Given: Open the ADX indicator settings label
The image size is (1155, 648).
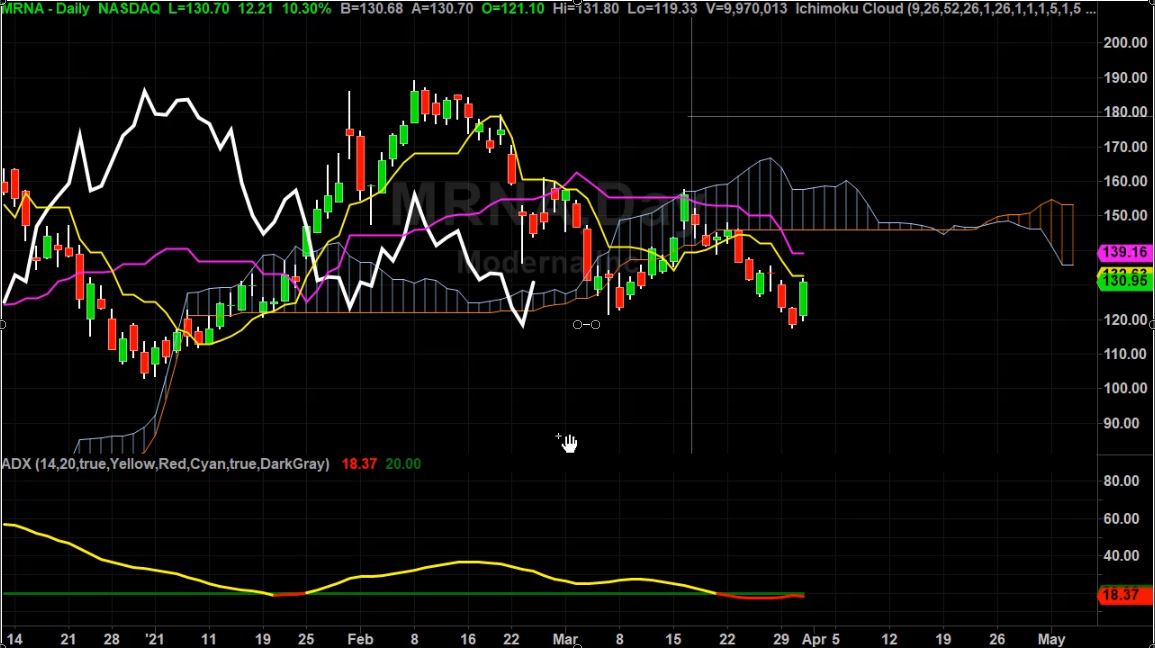Looking at the screenshot, I should point(166,464).
